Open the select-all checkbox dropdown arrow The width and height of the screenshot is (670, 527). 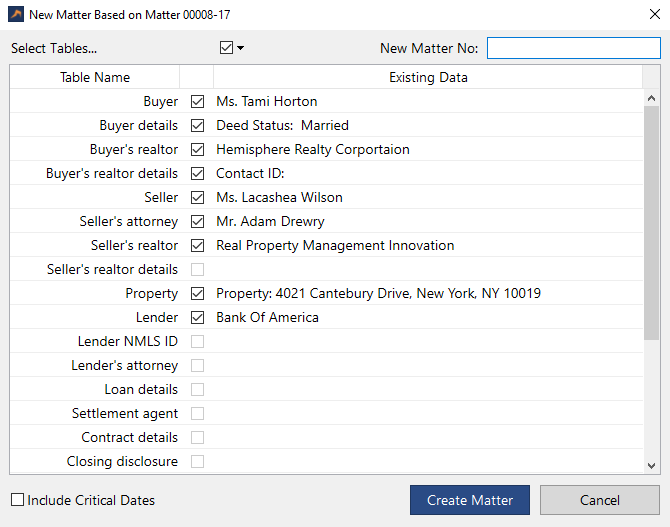point(241,48)
